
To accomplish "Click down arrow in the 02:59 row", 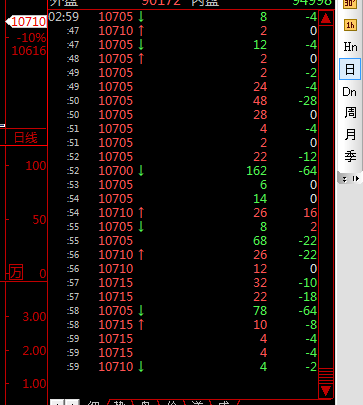I will (x=141, y=17).
